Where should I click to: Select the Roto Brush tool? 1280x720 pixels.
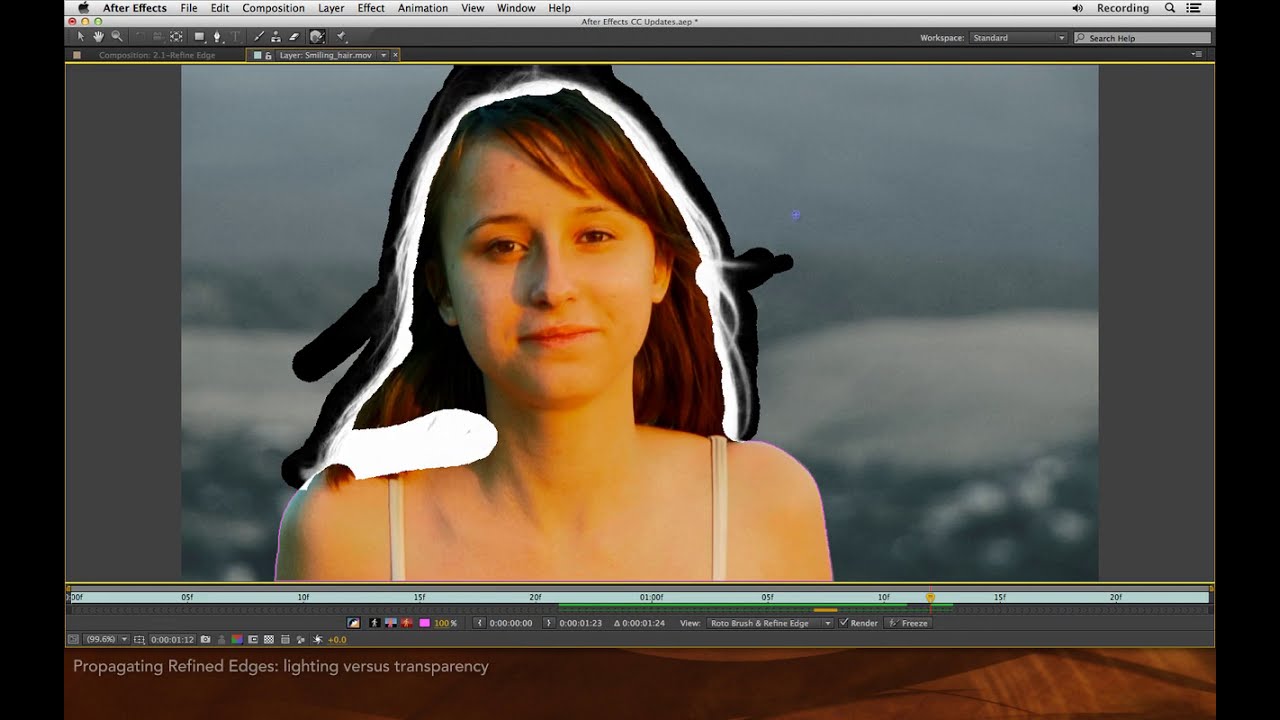pos(317,36)
